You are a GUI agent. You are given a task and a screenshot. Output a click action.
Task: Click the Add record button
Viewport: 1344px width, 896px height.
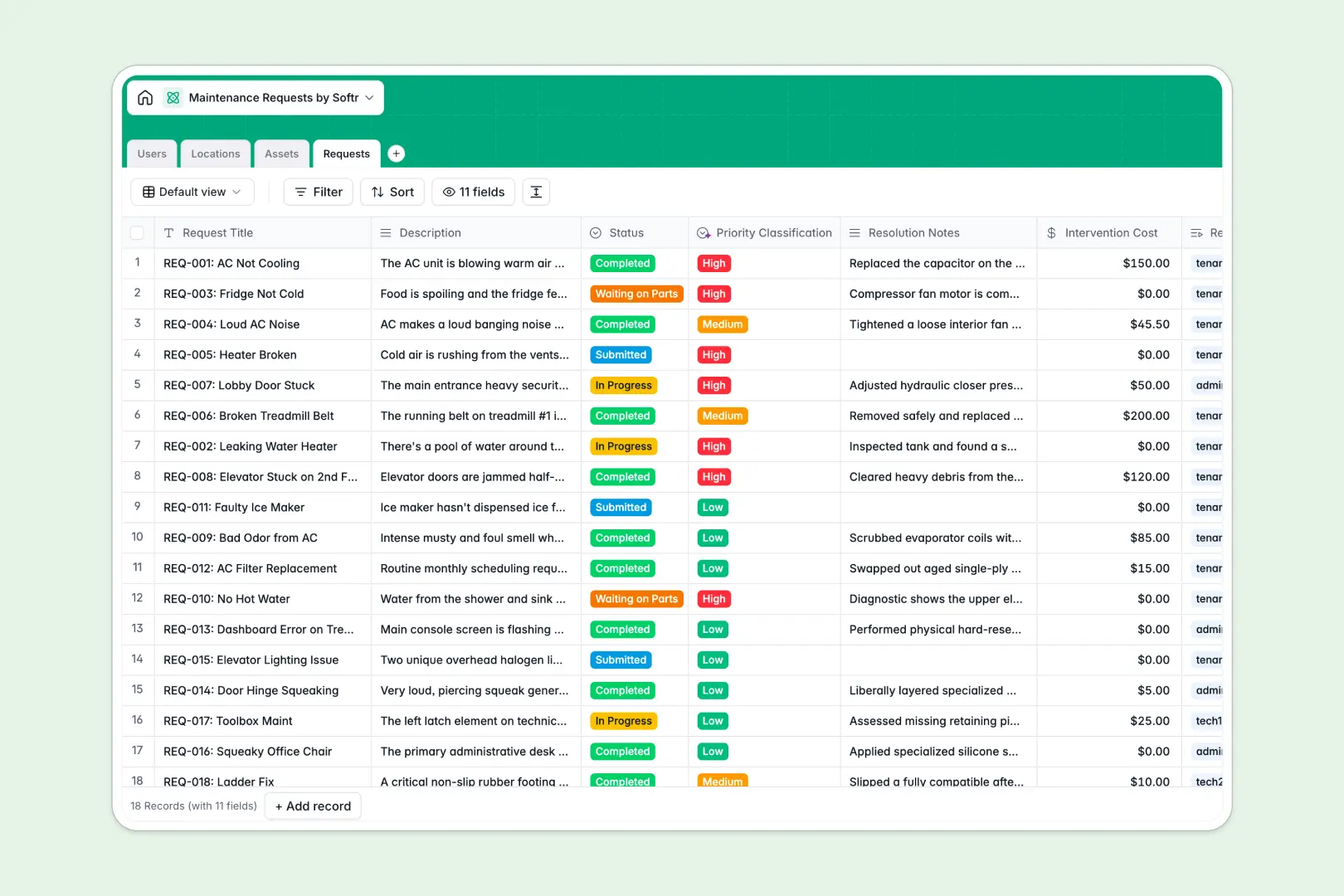pyautogui.click(x=313, y=806)
